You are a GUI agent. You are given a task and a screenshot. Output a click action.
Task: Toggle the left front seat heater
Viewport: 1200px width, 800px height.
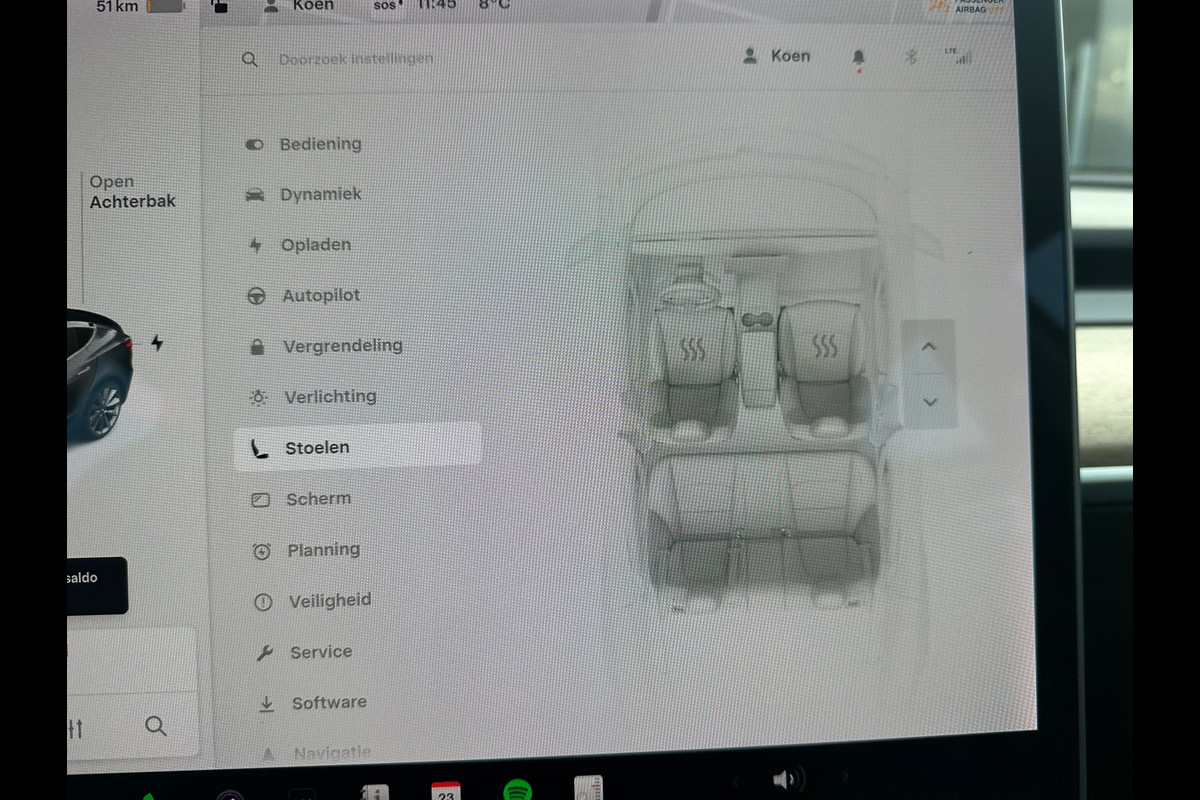(692, 349)
